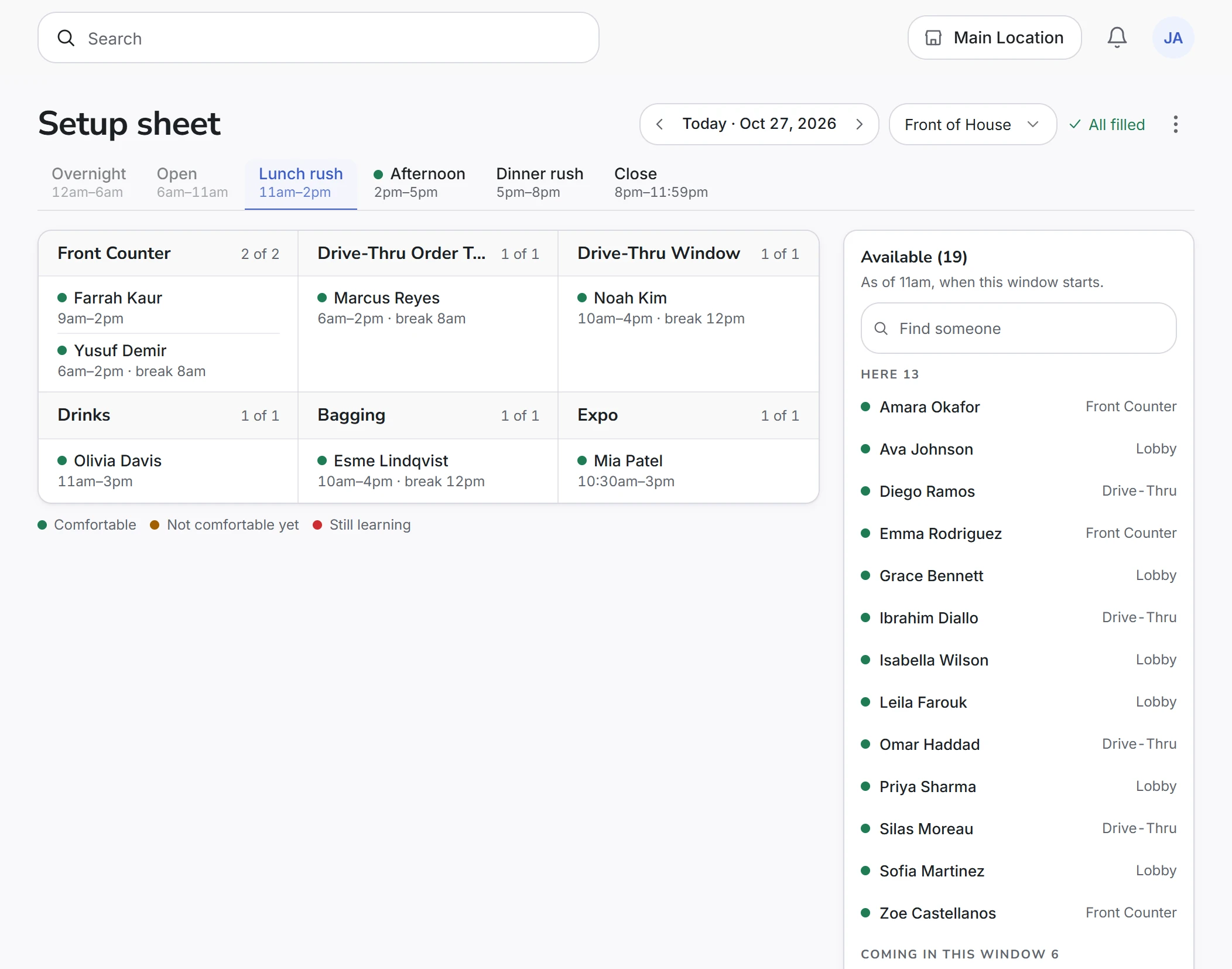Pick Sofia Martinez from available list
The height and width of the screenshot is (969, 1232).
click(x=1018, y=871)
